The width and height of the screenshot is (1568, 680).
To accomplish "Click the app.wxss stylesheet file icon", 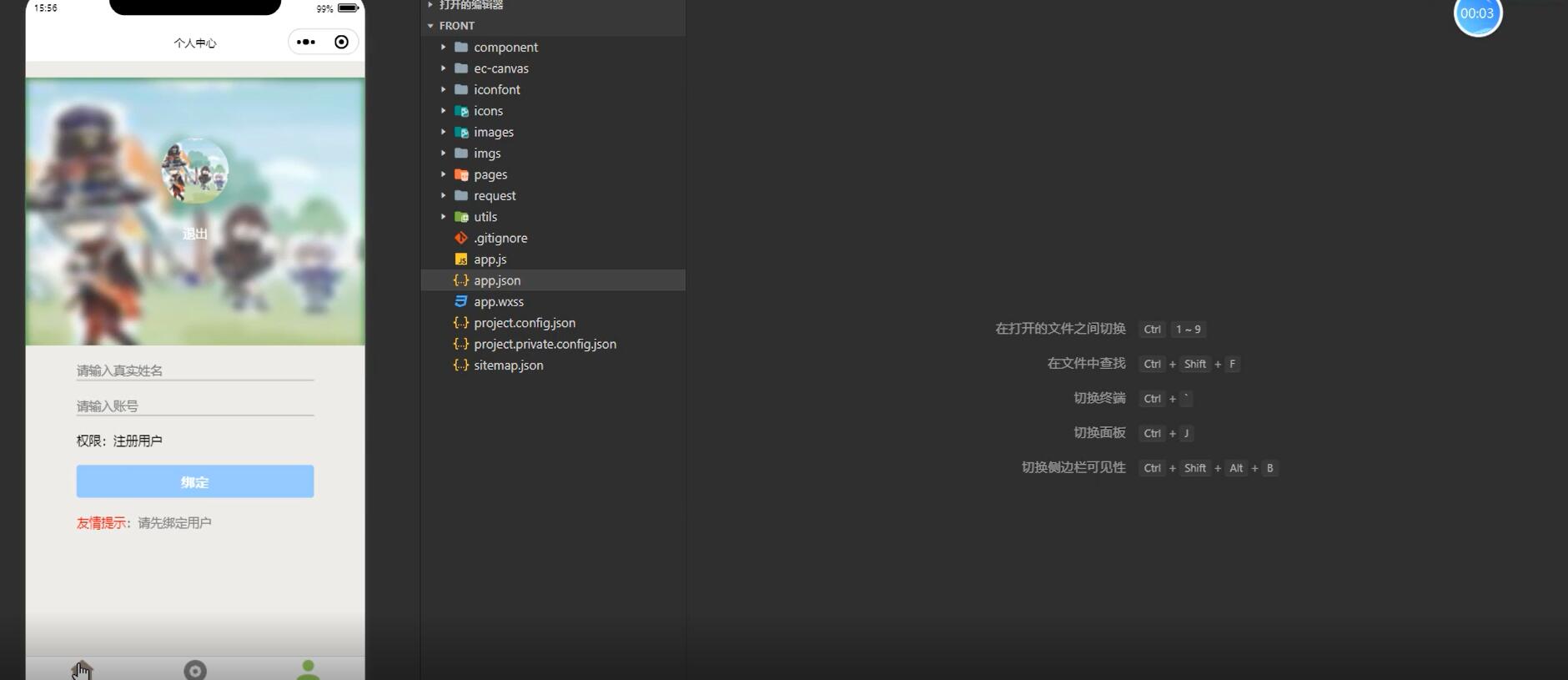I will [460, 301].
